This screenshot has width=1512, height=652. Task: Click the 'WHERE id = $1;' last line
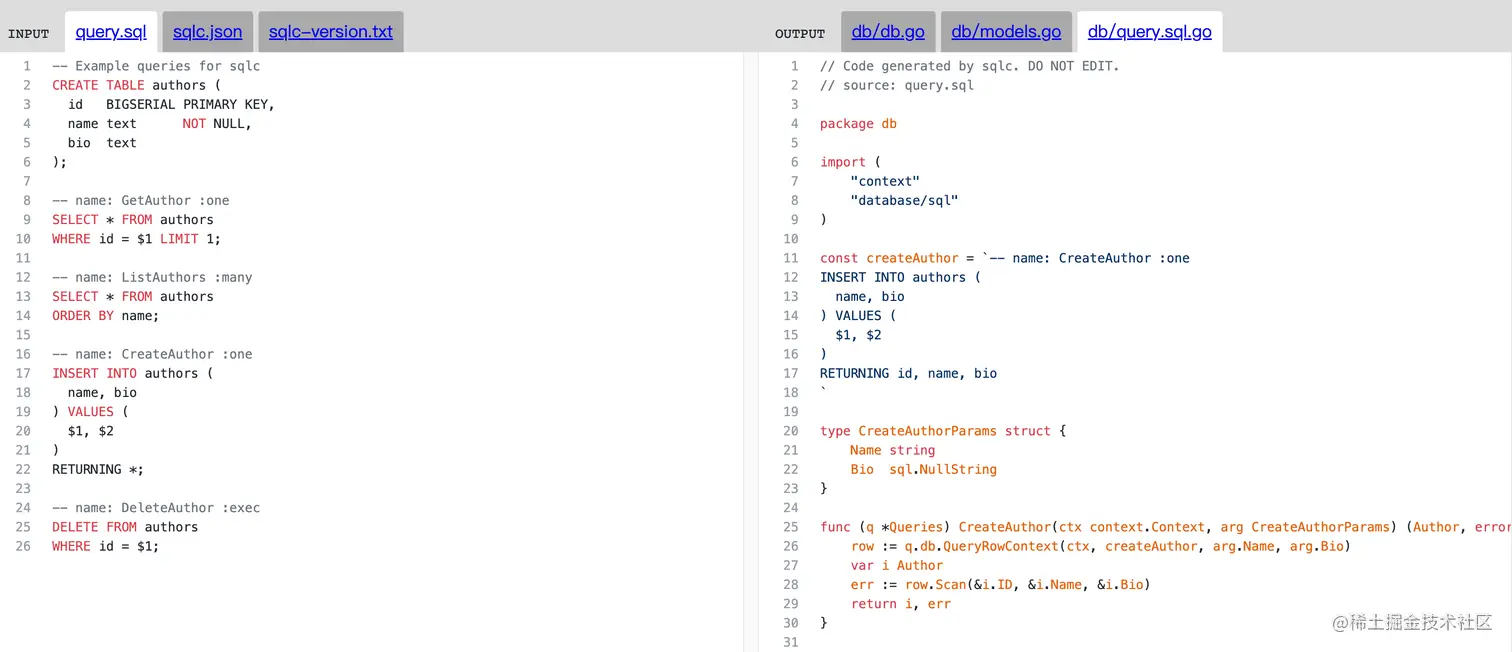point(105,546)
